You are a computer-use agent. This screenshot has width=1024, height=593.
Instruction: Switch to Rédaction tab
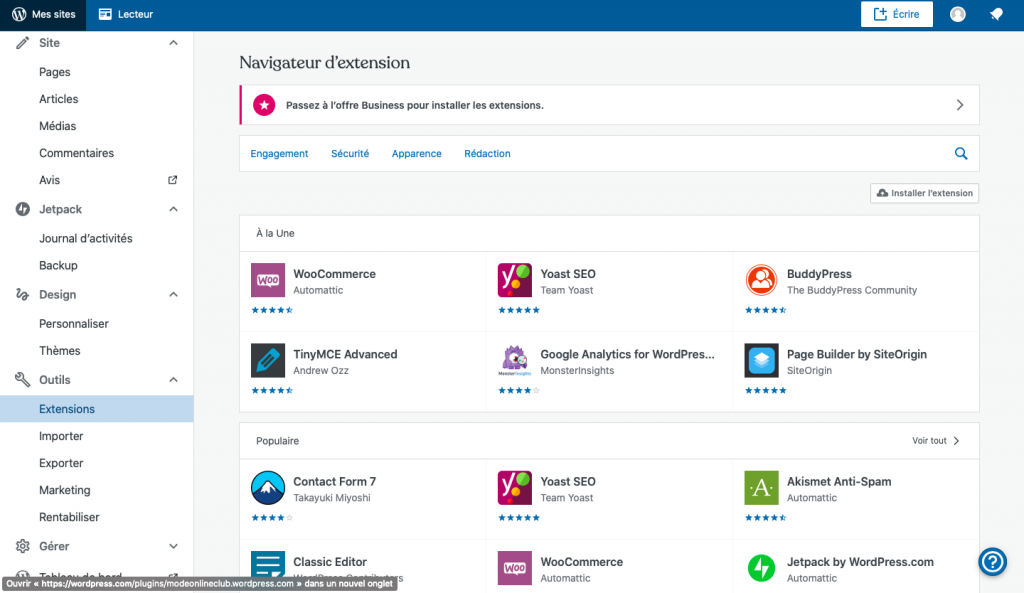click(487, 153)
